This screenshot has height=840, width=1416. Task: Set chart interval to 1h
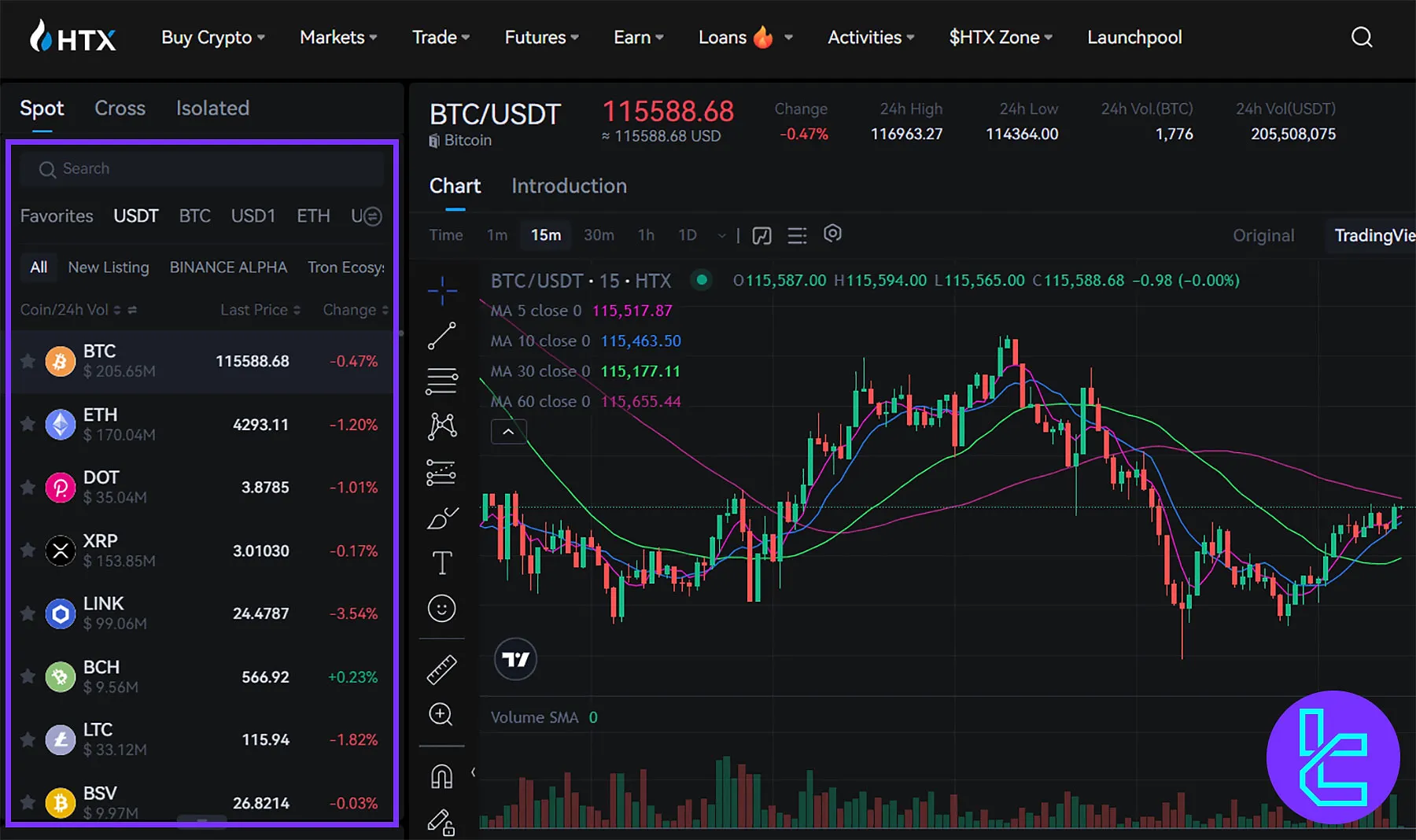click(646, 235)
